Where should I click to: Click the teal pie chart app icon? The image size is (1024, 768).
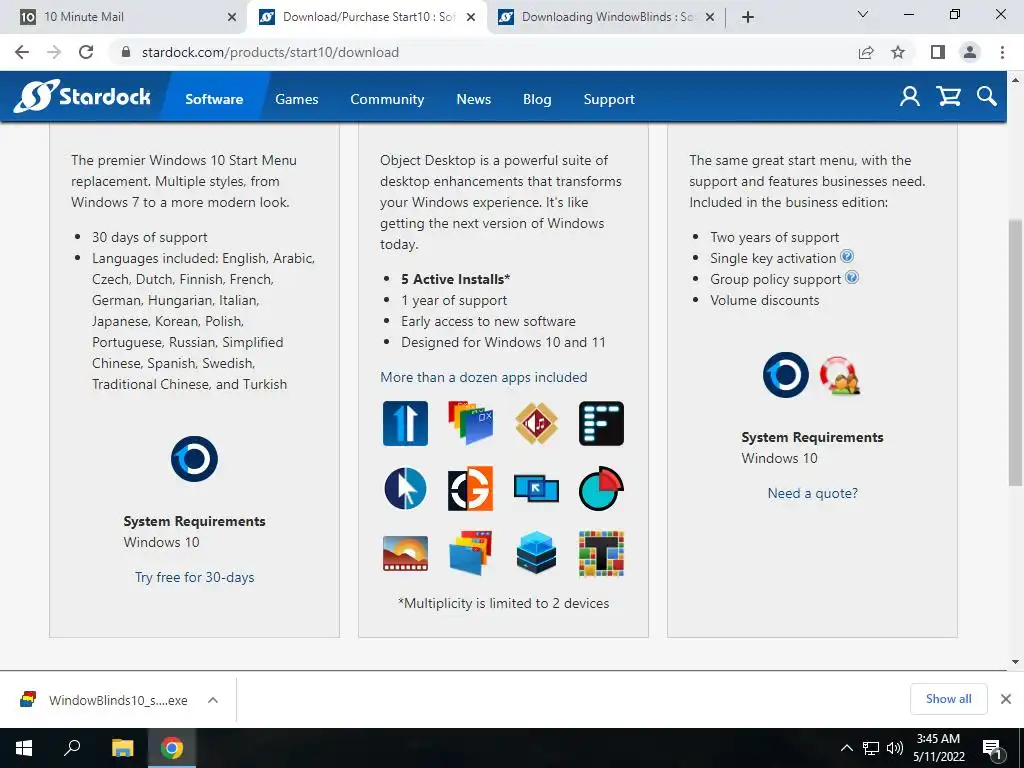coord(601,488)
